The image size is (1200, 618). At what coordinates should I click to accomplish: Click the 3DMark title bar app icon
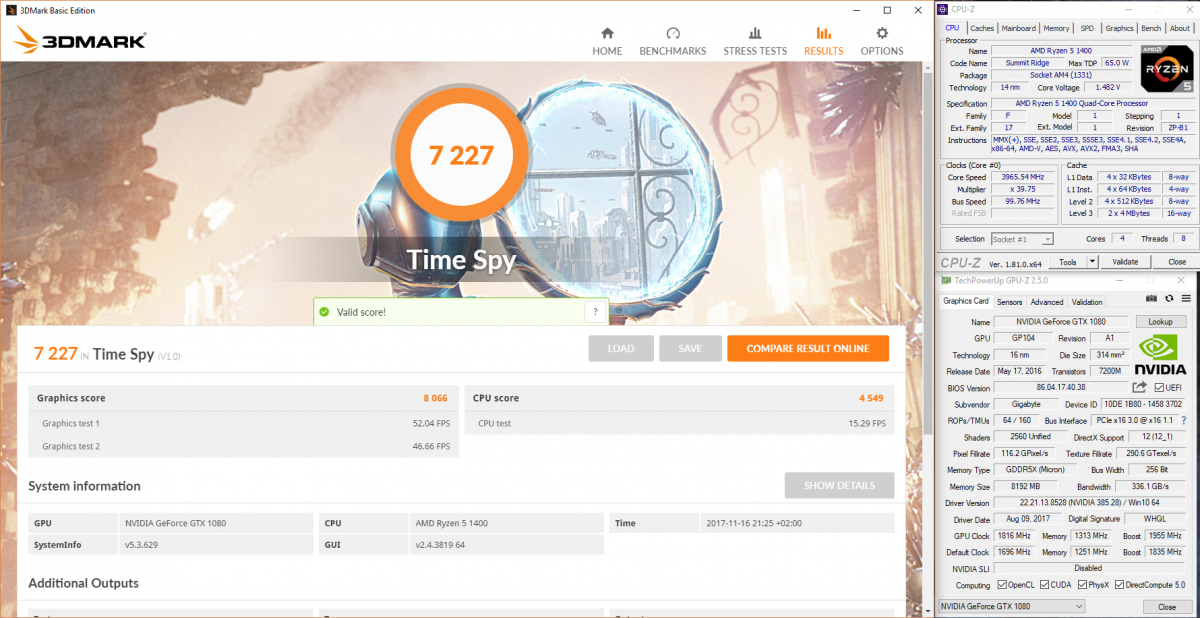10,8
